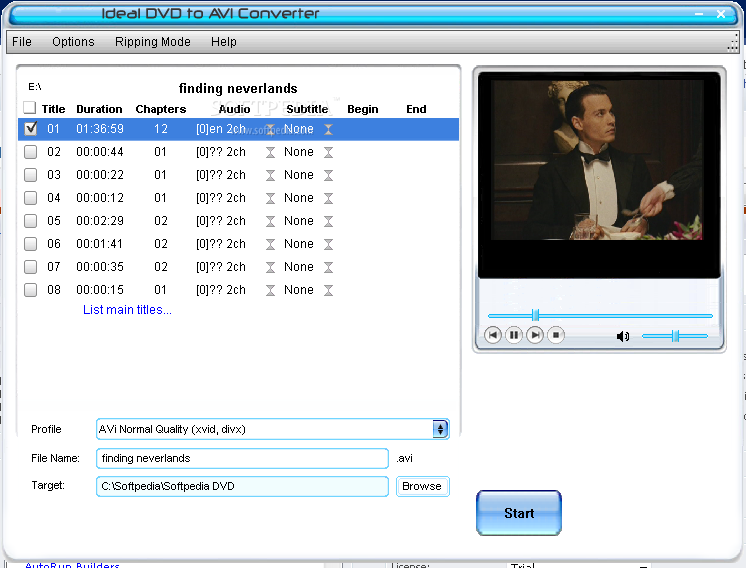
Task: Expand the Profile dropdown arrow
Action: click(x=440, y=429)
